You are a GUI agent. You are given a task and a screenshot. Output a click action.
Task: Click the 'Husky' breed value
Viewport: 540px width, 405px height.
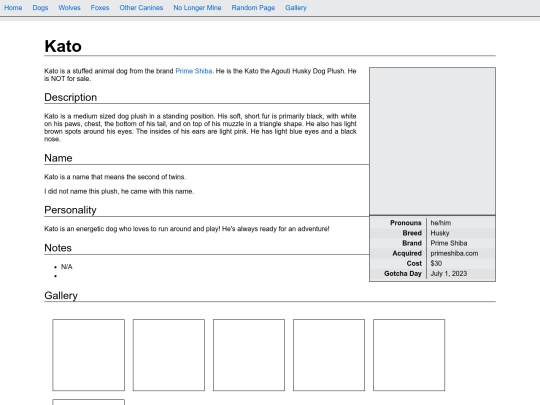(x=440, y=233)
